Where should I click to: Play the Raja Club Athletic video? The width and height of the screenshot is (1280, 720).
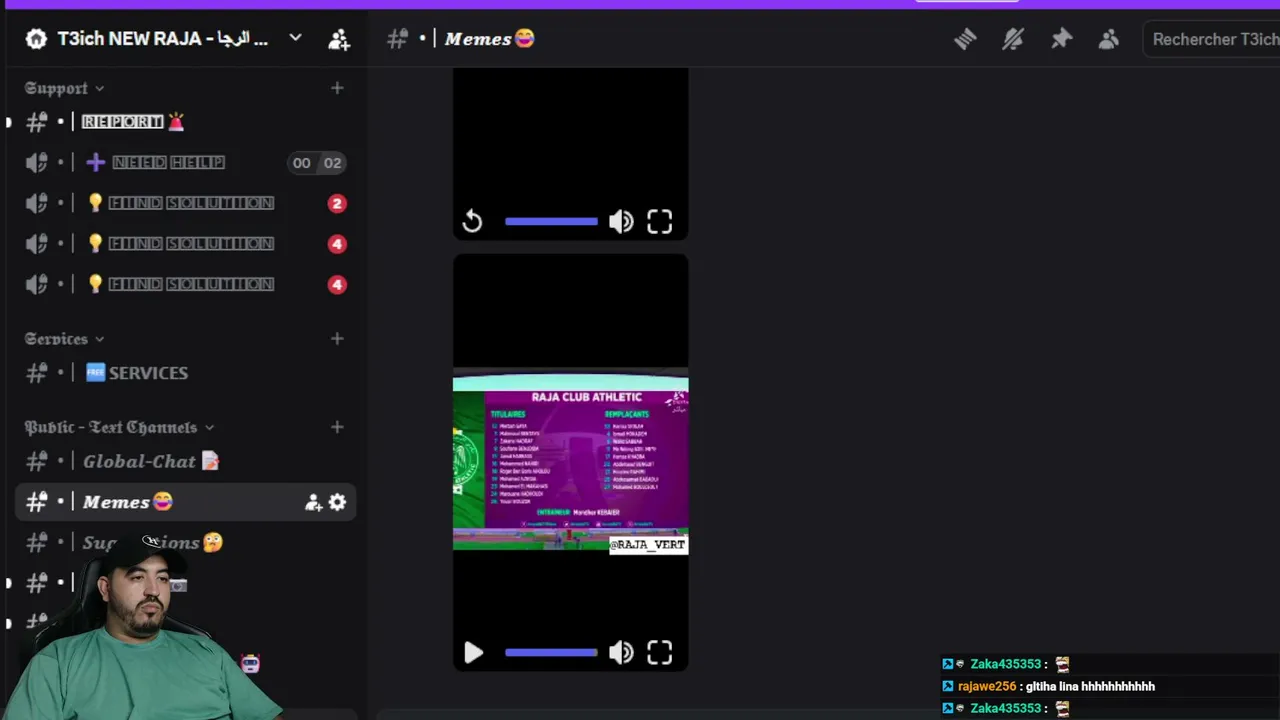[473, 653]
